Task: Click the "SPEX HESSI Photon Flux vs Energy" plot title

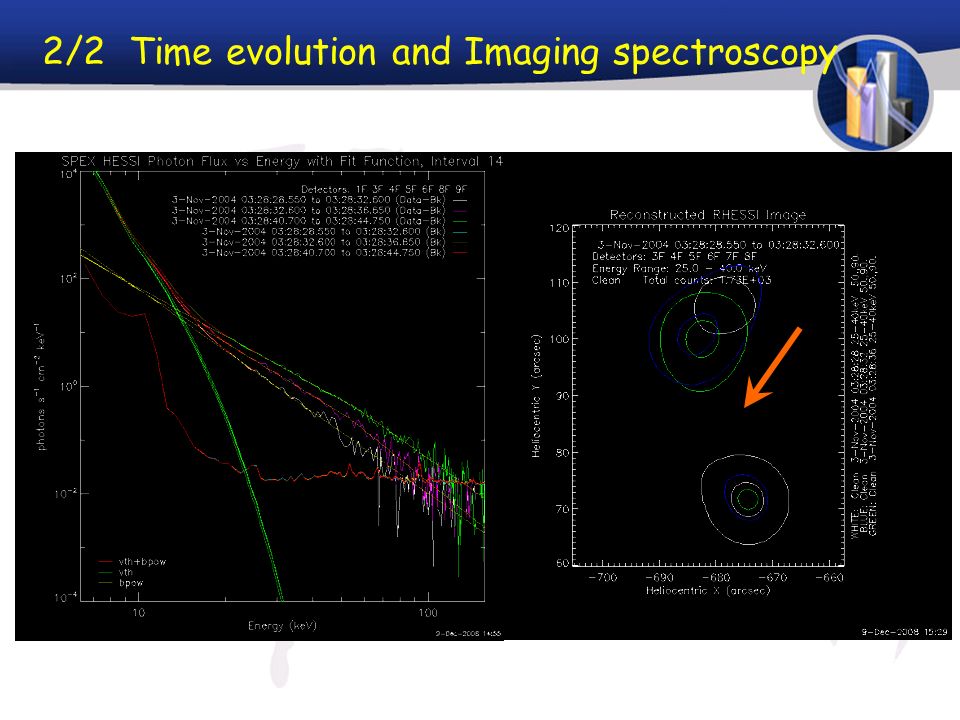Action: point(282,161)
